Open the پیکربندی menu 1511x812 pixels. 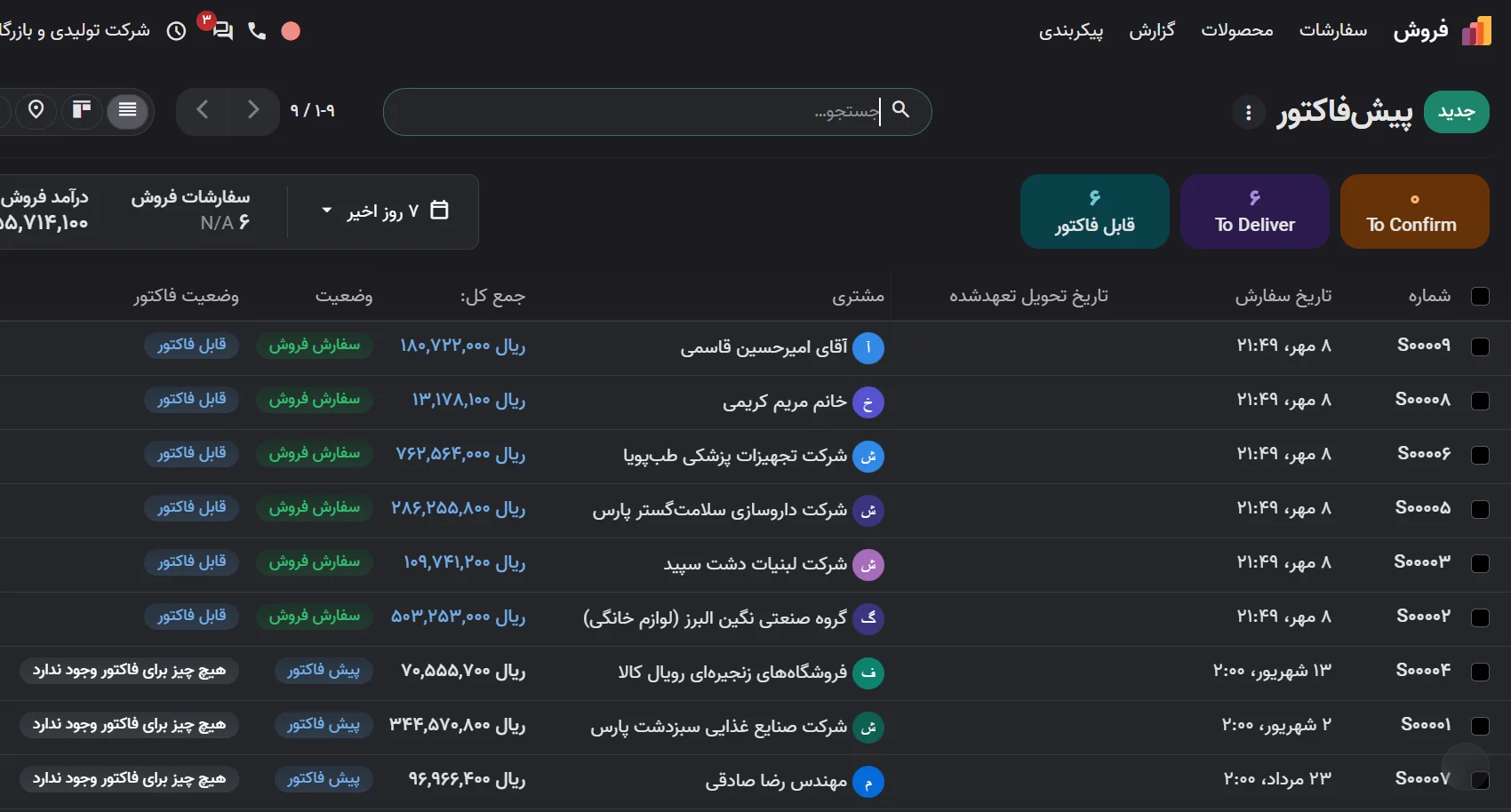1071,31
